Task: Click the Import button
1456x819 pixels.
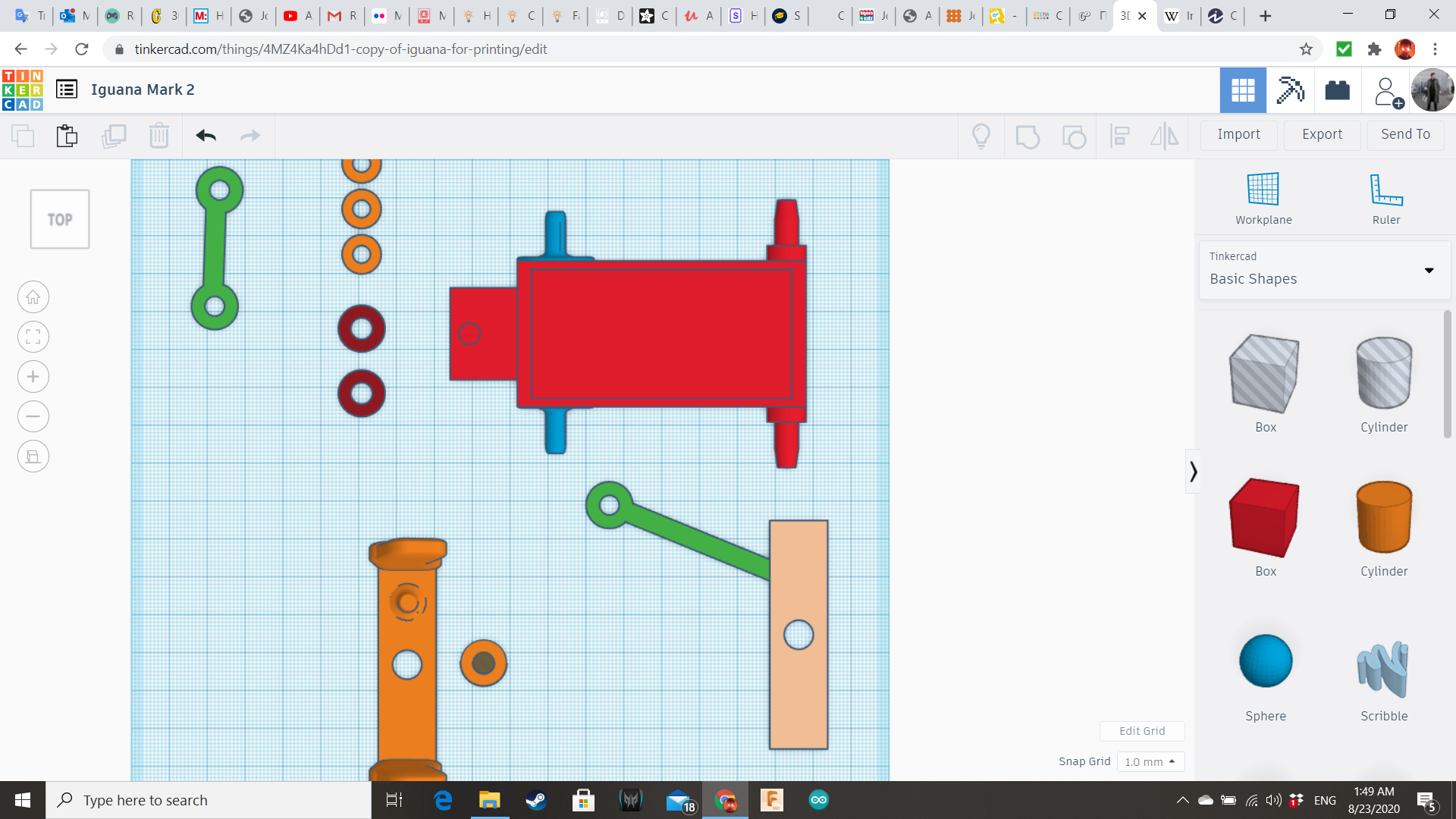Action: coord(1238,134)
